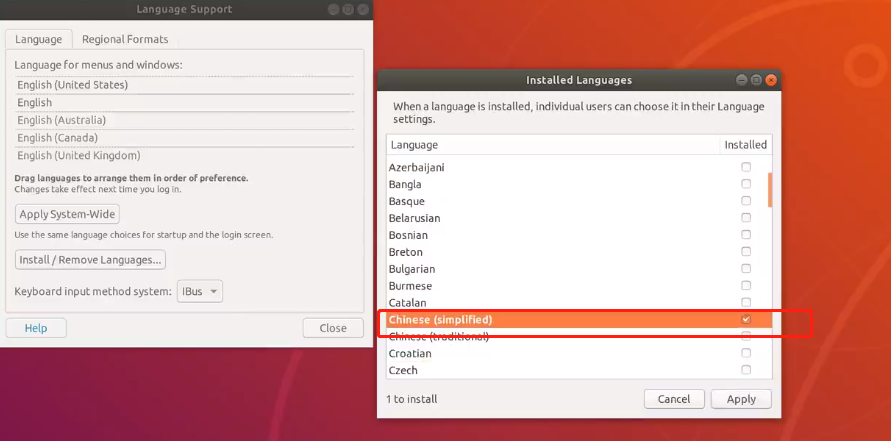Screen dimensions: 891x441
Task: Click the Language column header
Action: pyautogui.click(x=553, y=145)
